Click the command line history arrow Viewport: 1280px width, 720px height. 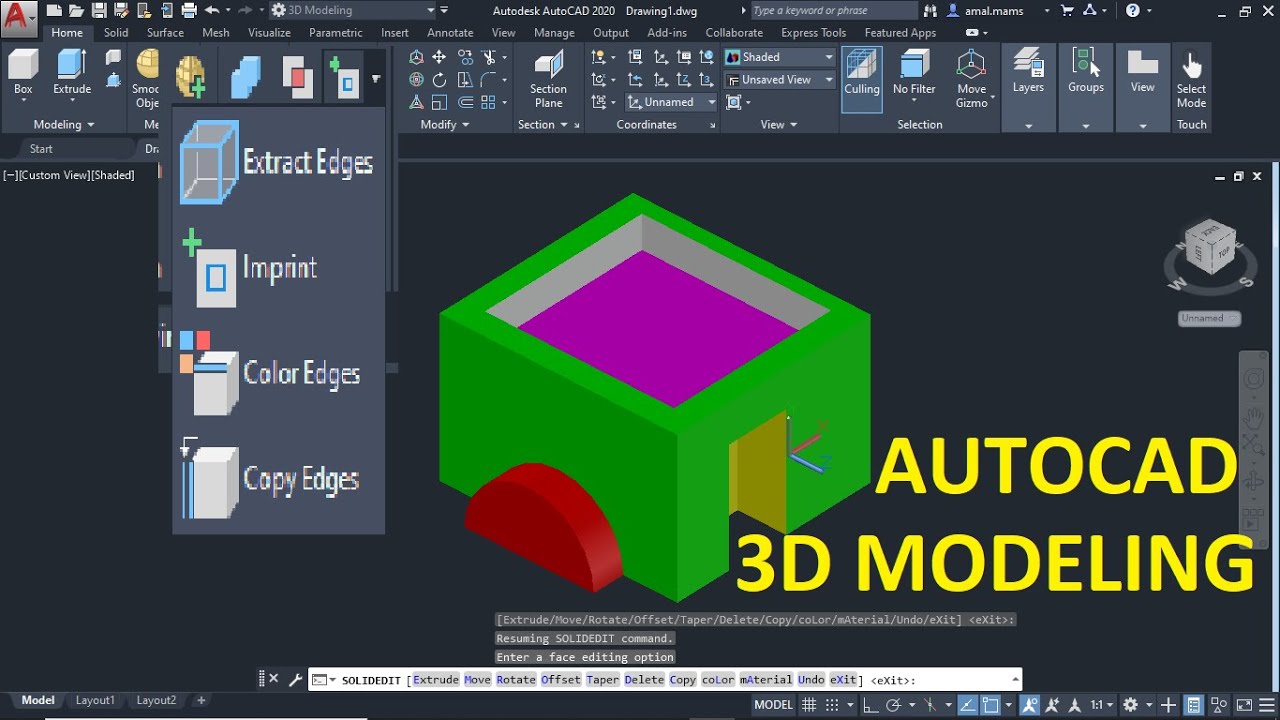(x=1016, y=680)
